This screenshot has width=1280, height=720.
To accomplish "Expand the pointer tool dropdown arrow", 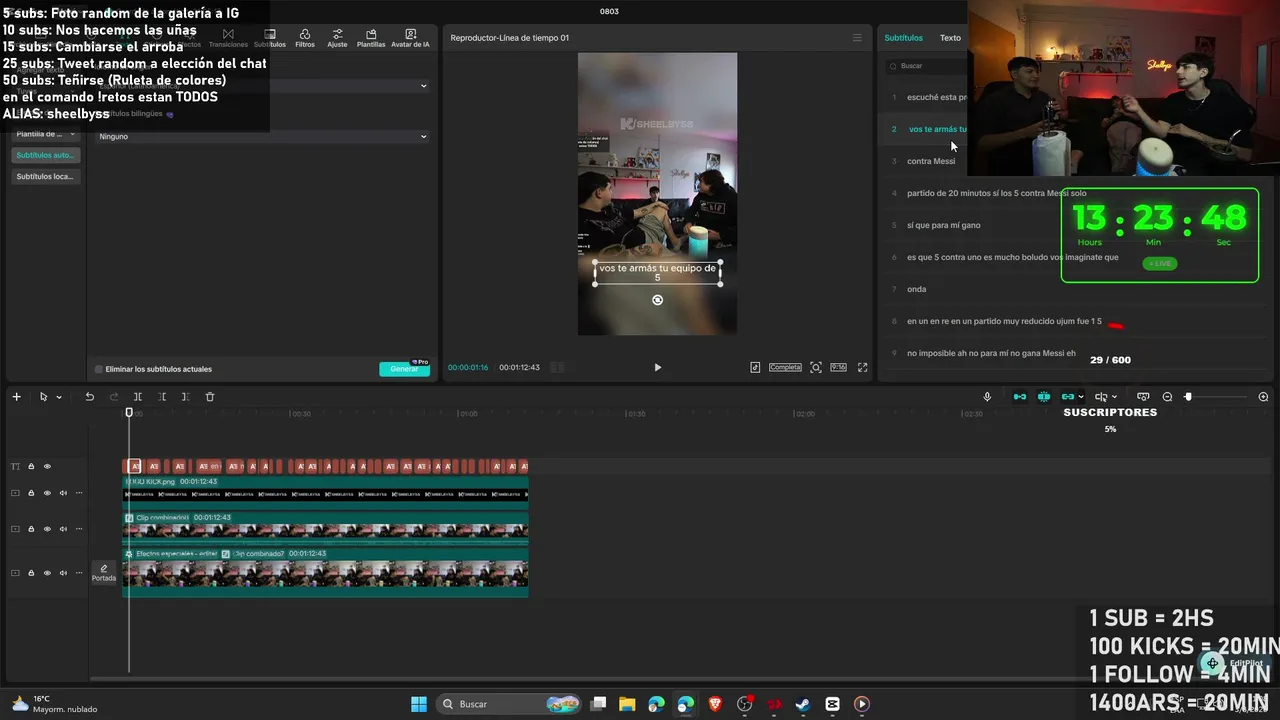I will tap(59, 397).
